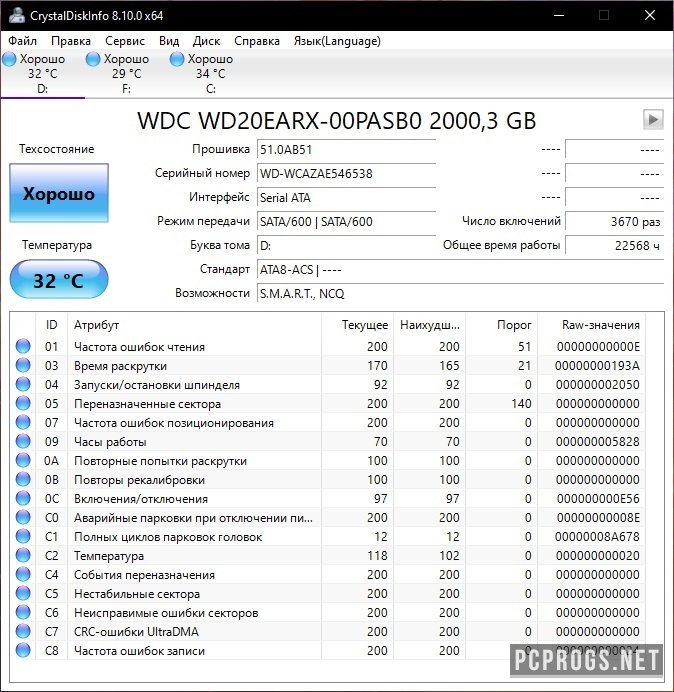Image resolution: width=674 pixels, height=692 pixels.
Task: Click status orb for attribute 0A
Action: (x=23, y=460)
